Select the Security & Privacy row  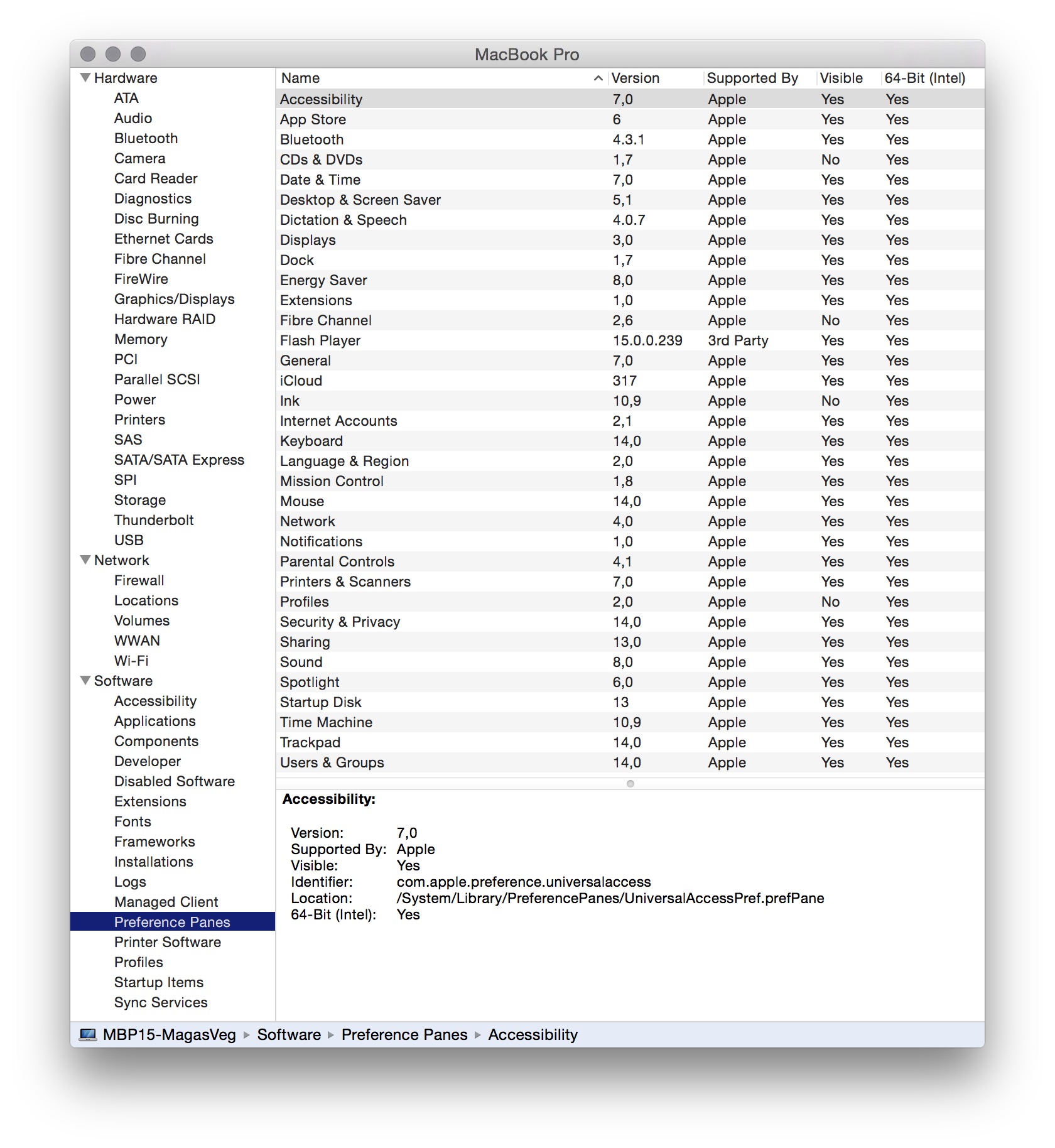click(630, 622)
